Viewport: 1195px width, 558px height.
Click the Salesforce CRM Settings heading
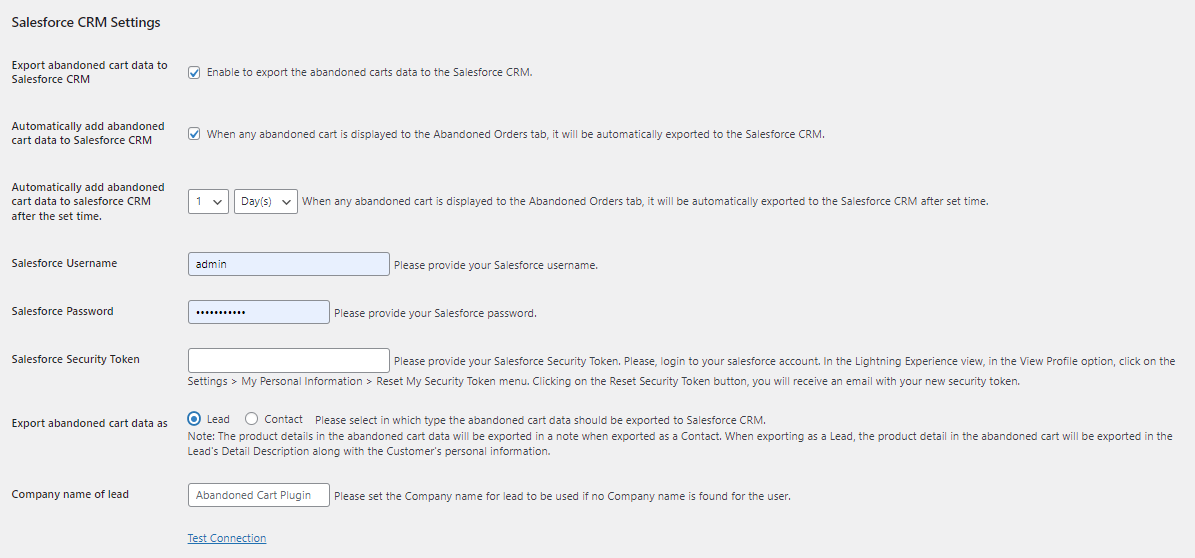pyautogui.click(x=86, y=22)
